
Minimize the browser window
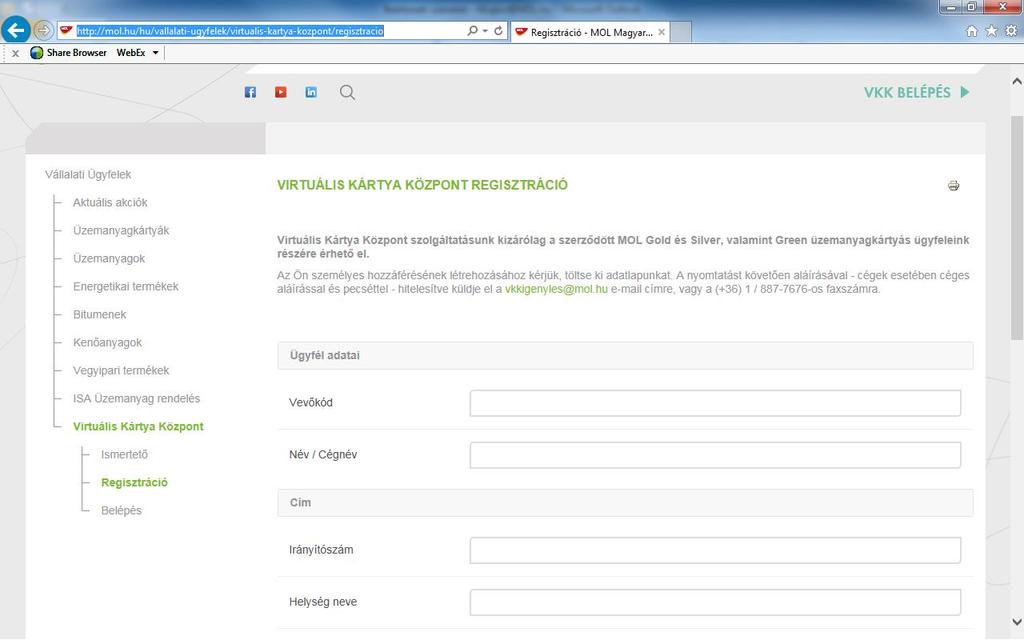[950, 7]
